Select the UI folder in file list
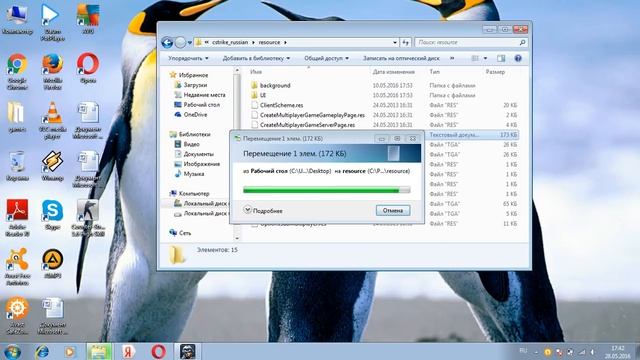The height and width of the screenshot is (360, 640). [x=258, y=95]
